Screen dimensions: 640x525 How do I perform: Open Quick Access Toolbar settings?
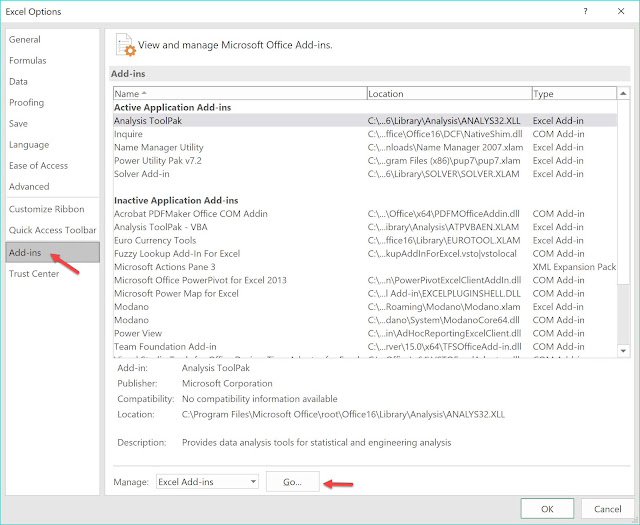(53, 230)
